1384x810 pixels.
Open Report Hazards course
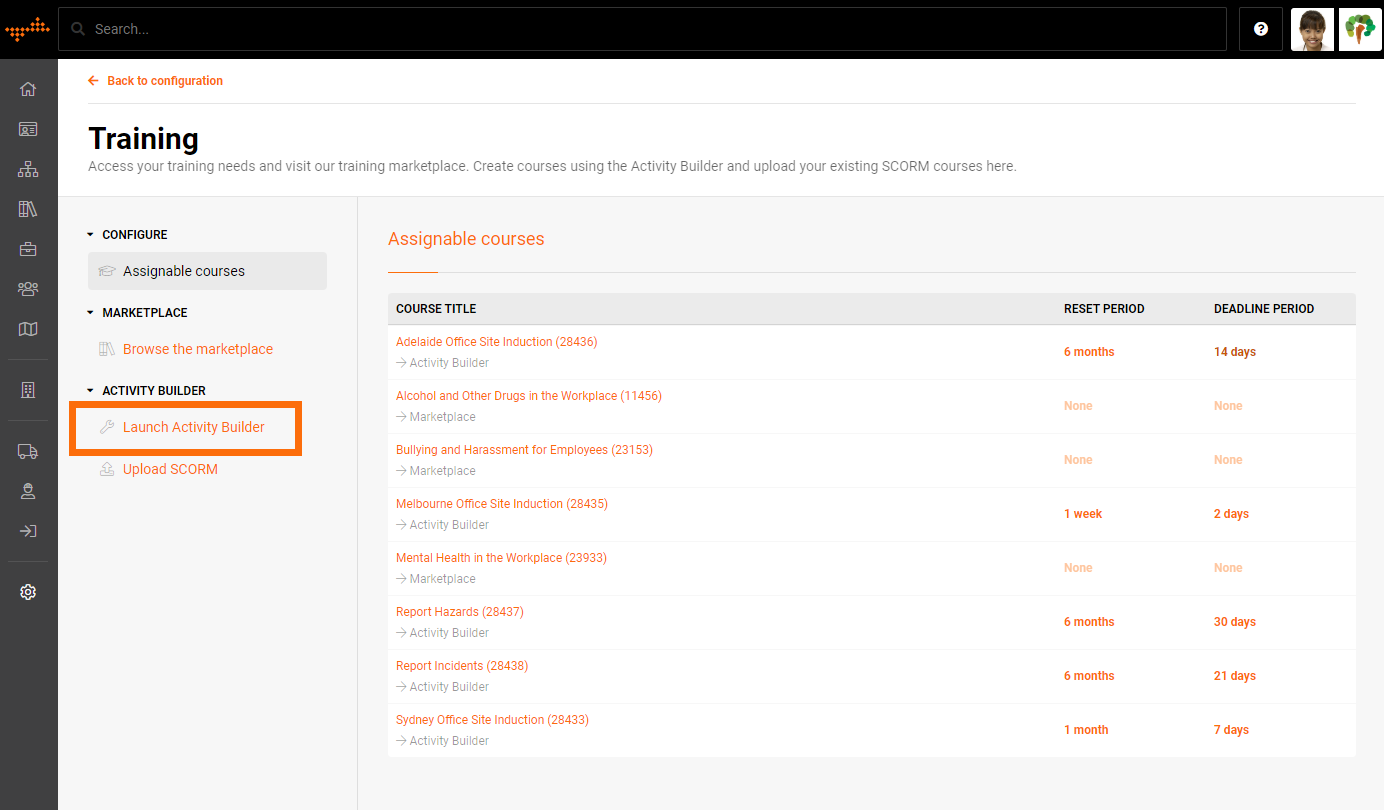(x=460, y=612)
